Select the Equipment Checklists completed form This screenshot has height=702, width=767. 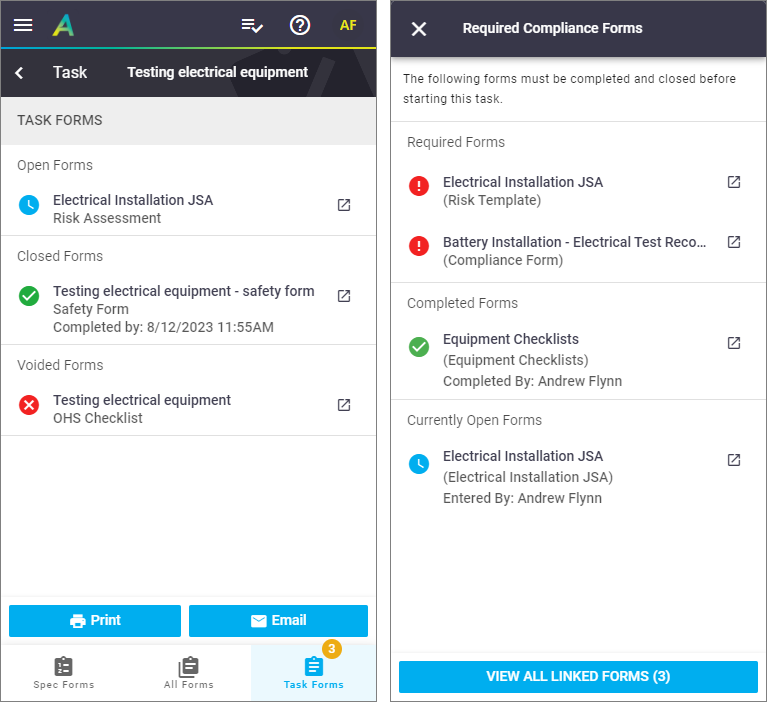(x=578, y=360)
